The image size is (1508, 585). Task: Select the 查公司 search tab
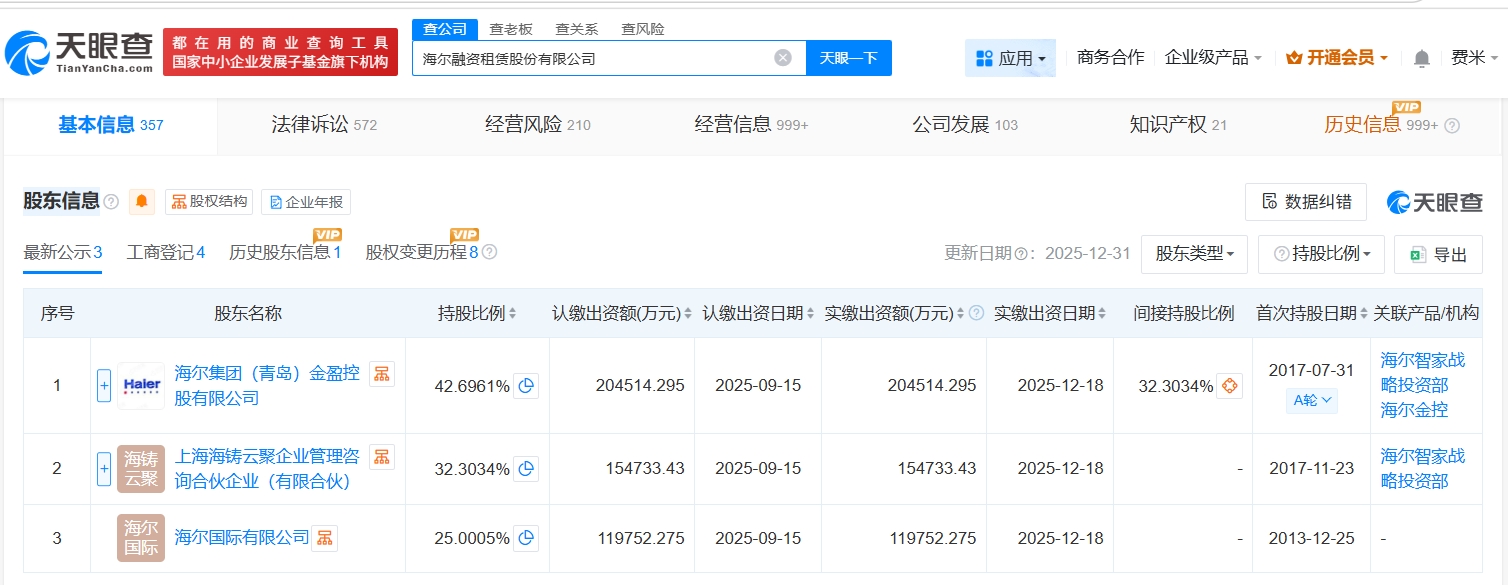pyautogui.click(x=445, y=29)
